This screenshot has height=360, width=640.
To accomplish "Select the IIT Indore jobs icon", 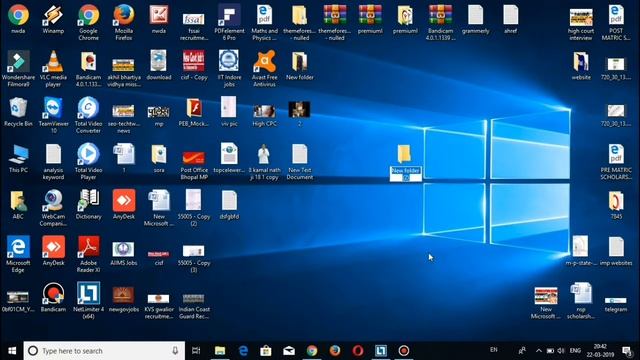I will click(x=229, y=69).
